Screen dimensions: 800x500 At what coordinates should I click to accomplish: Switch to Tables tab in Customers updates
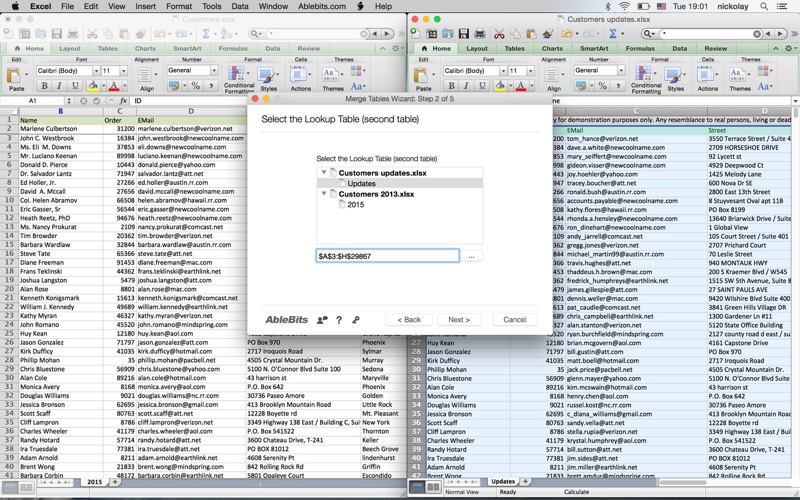(x=514, y=48)
